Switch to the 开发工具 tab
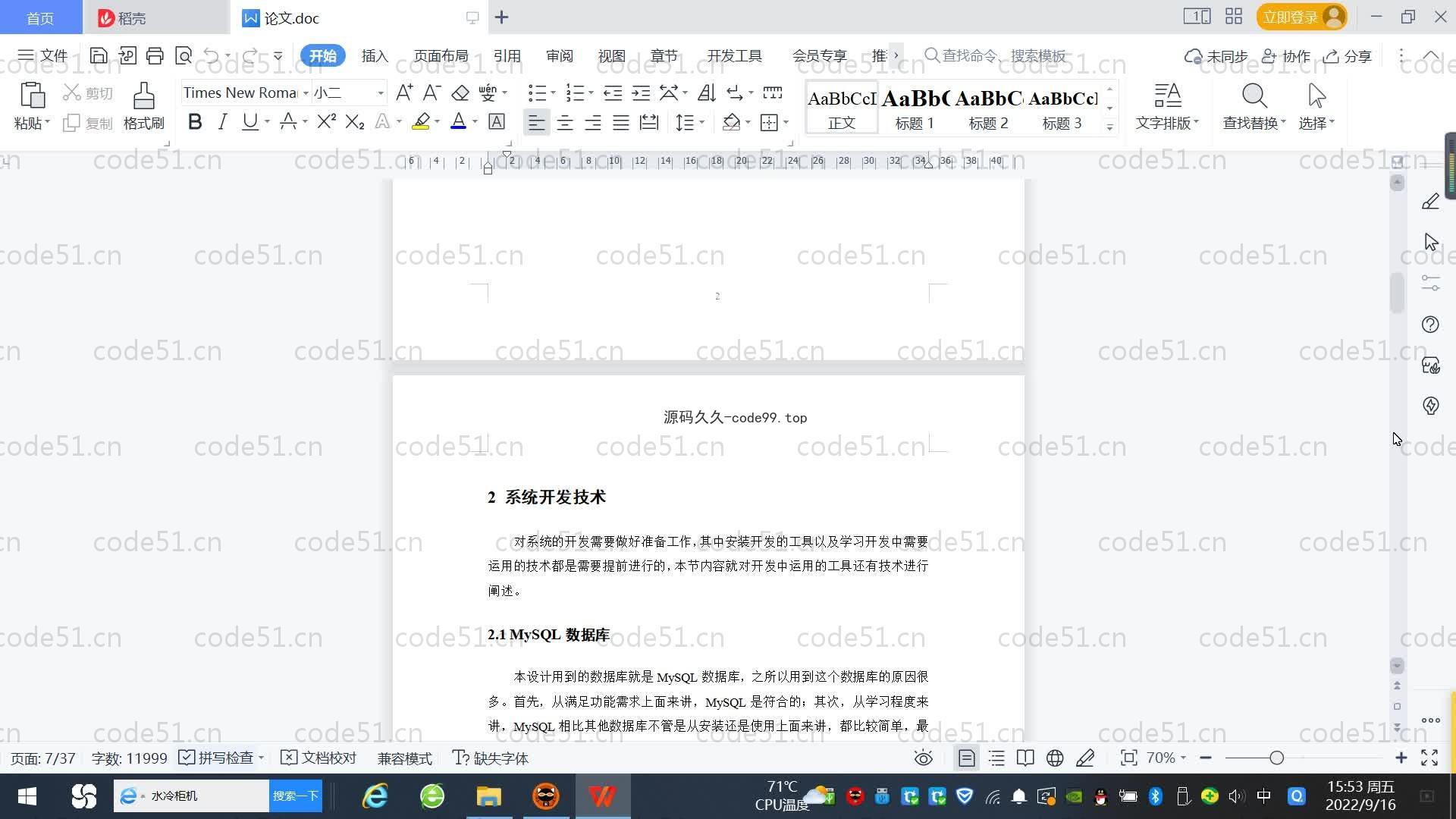 point(734,56)
